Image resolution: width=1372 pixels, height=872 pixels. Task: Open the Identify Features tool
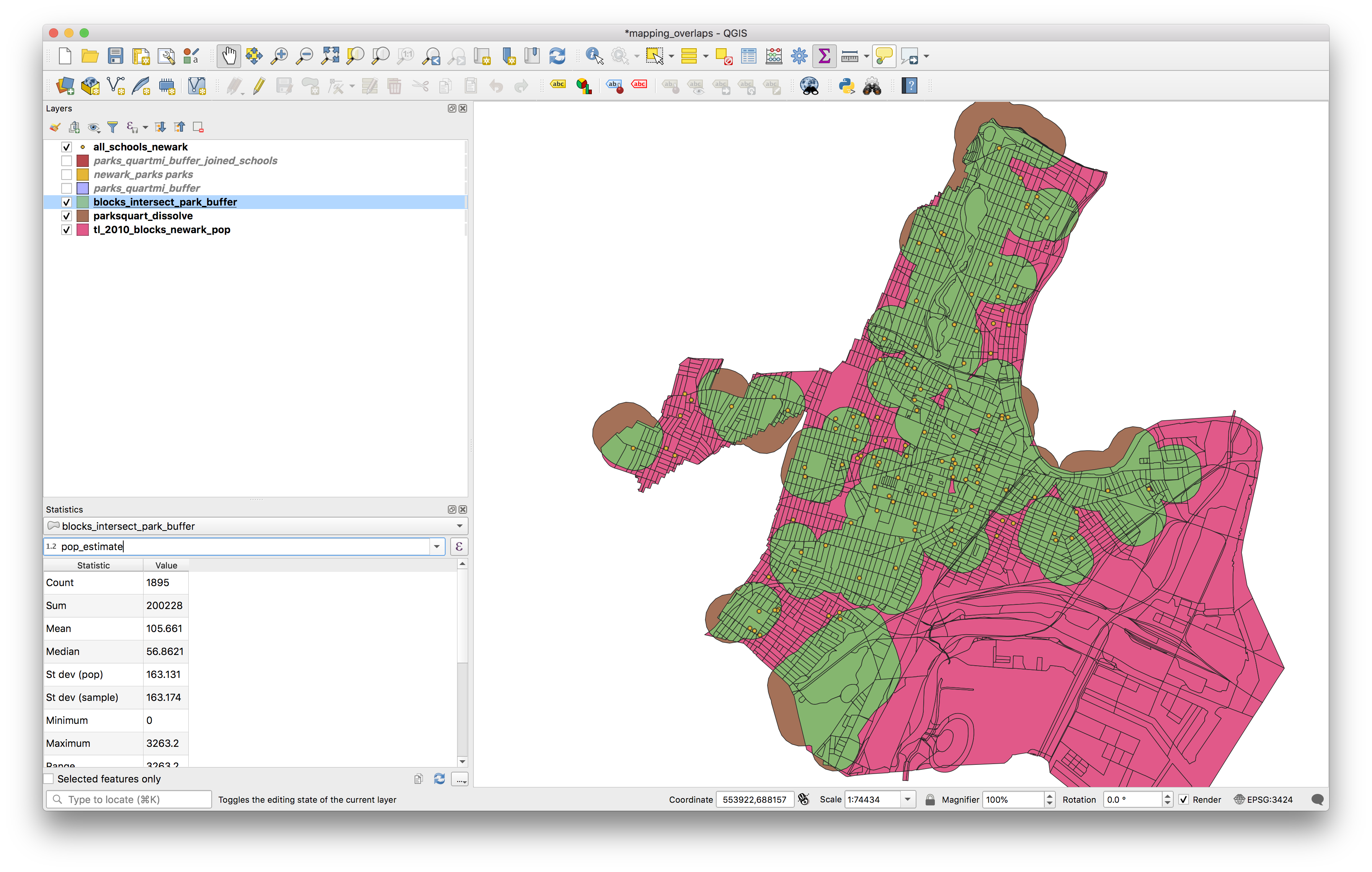coord(594,56)
